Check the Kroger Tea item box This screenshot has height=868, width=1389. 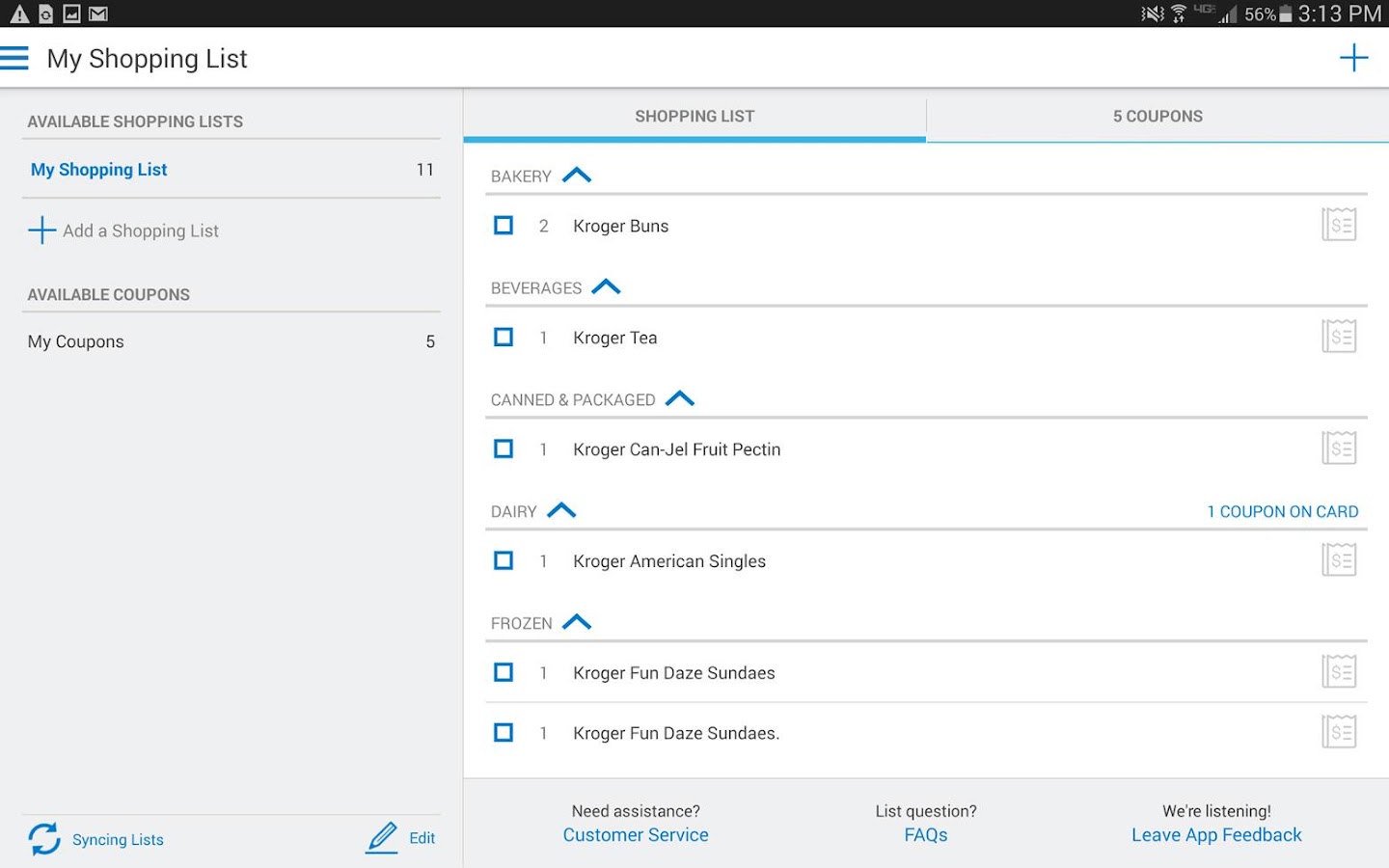pyautogui.click(x=504, y=338)
